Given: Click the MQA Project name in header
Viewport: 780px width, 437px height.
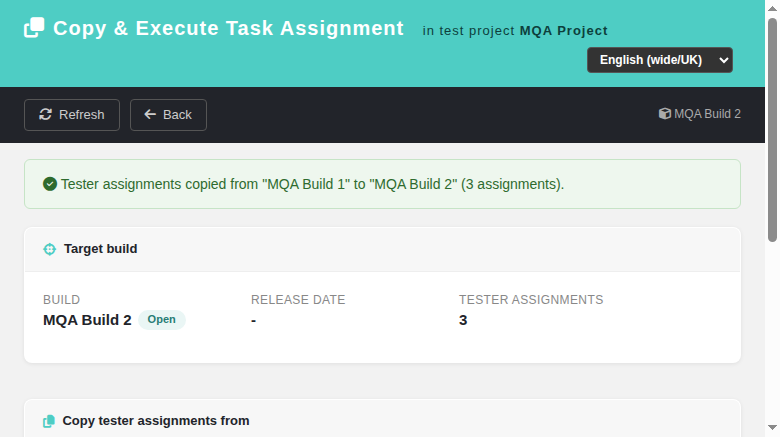Looking at the screenshot, I should click(x=564, y=31).
